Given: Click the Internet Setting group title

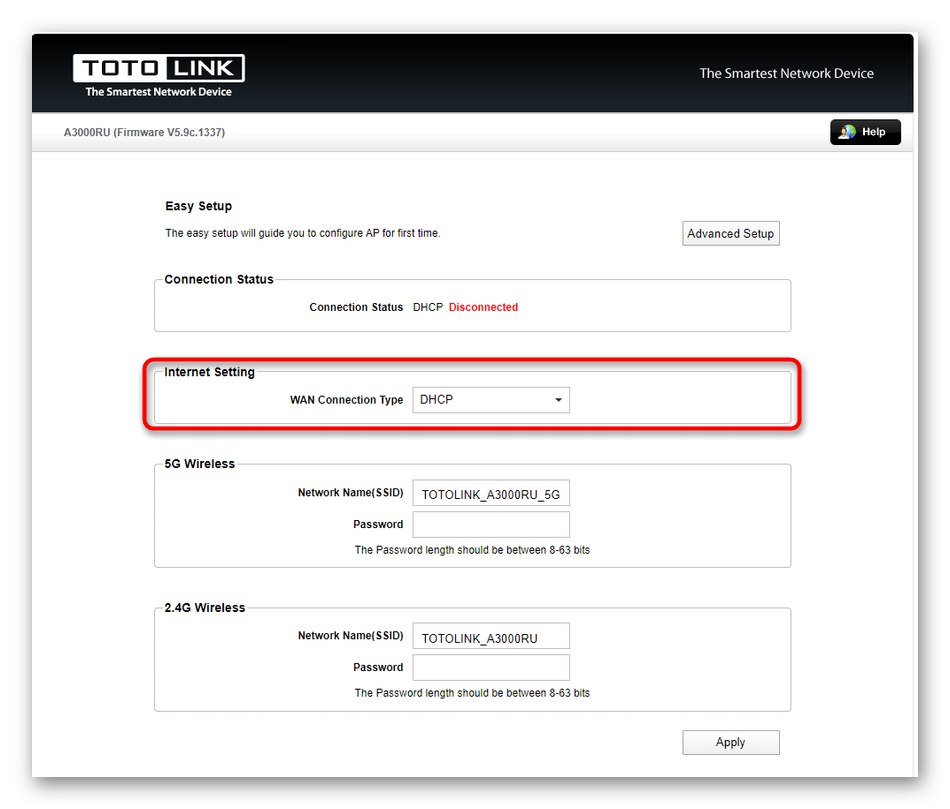Looking at the screenshot, I should coord(209,372).
